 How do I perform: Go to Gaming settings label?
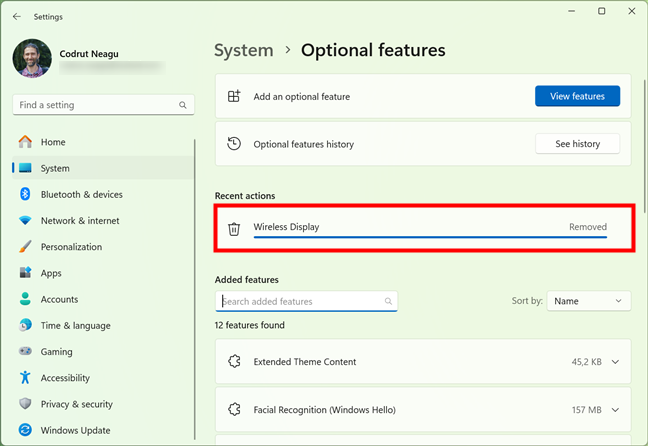56,352
